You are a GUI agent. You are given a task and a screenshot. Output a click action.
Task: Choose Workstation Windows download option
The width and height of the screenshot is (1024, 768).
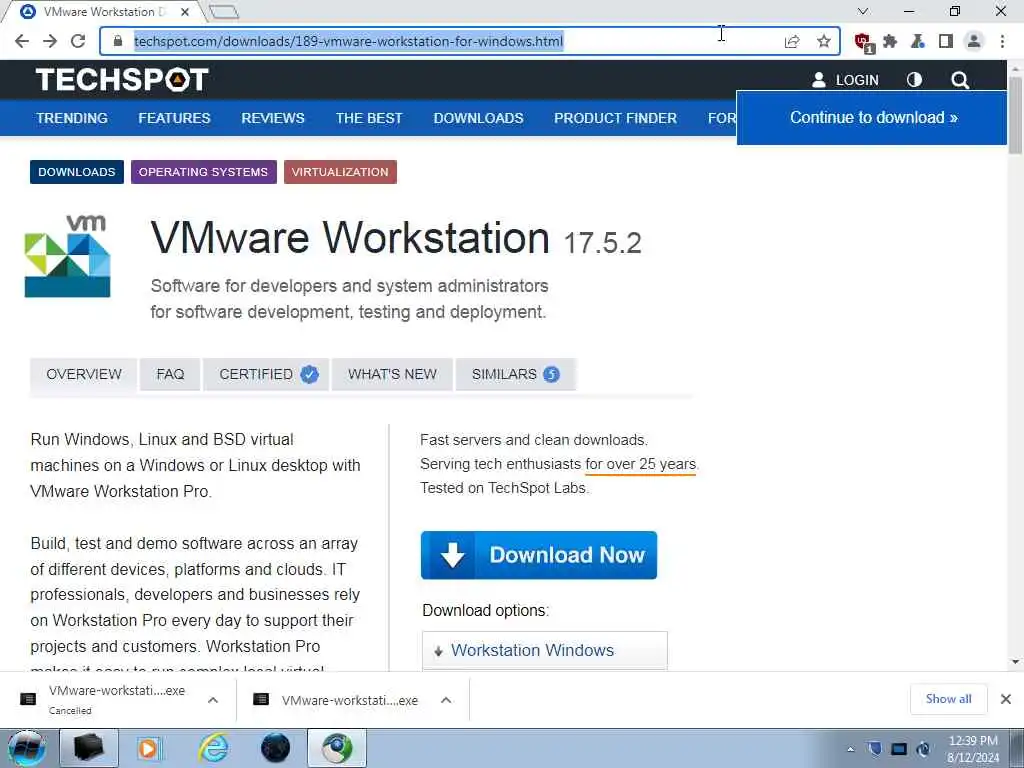point(545,650)
